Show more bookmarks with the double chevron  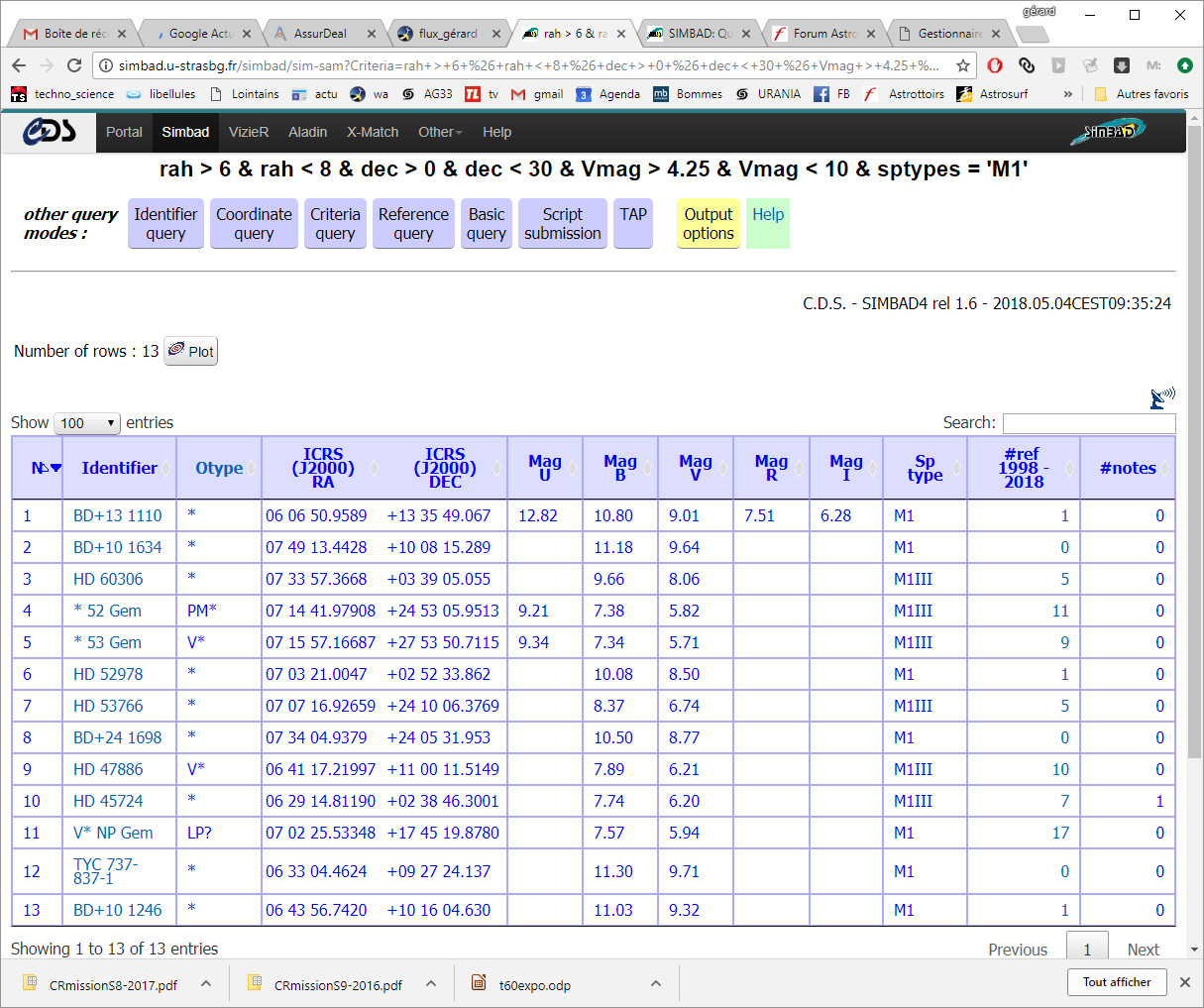(x=1067, y=94)
